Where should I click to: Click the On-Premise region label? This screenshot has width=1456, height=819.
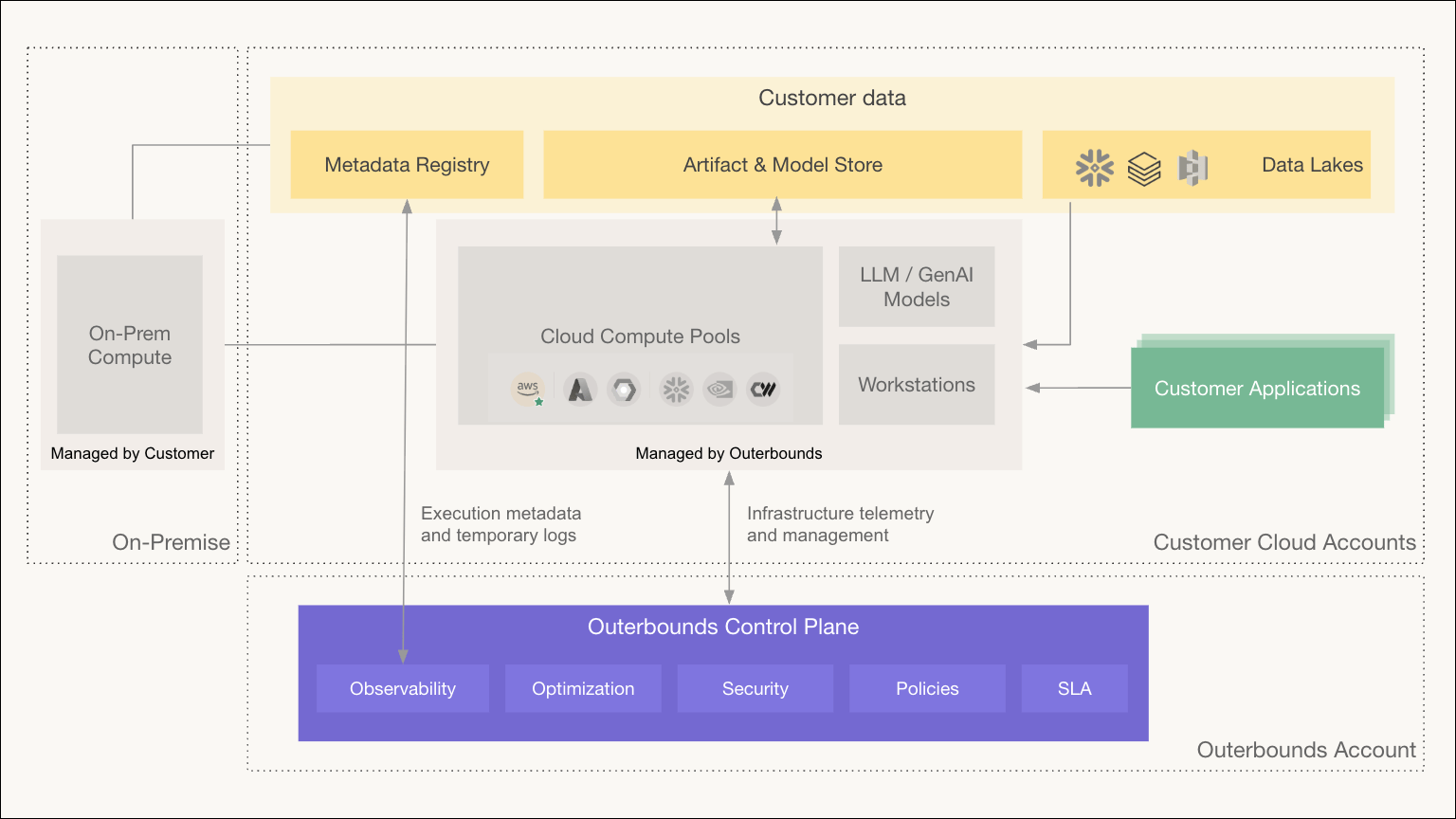point(171,542)
